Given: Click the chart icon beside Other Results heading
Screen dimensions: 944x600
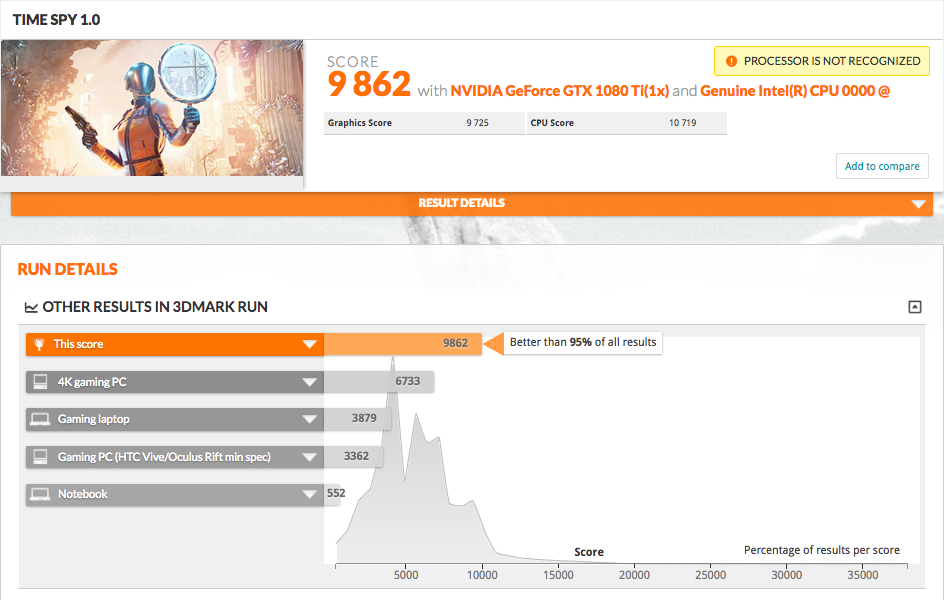Looking at the screenshot, I should 31,308.
